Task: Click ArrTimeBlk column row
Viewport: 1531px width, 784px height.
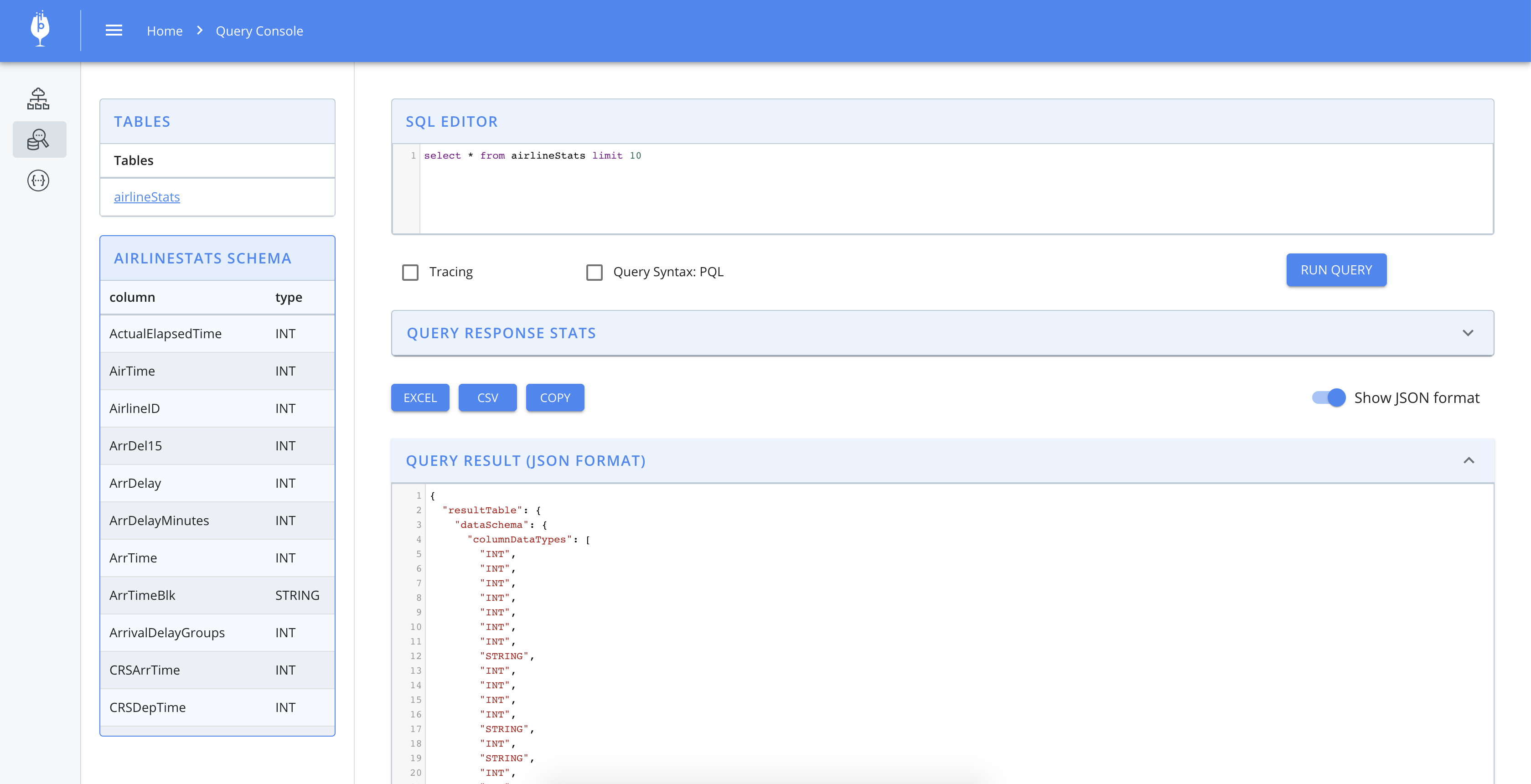Action: pos(217,596)
